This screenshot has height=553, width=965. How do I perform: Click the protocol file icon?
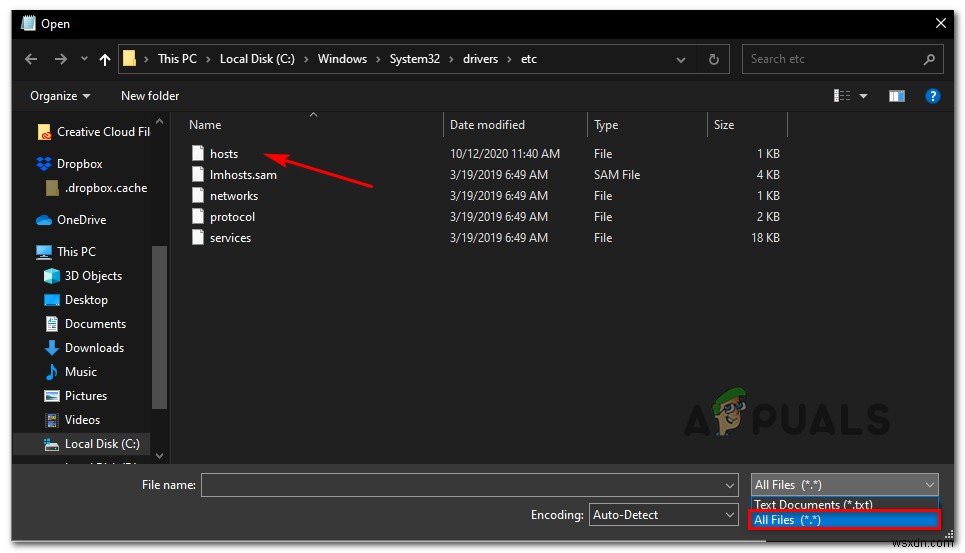(x=198, y=216)
